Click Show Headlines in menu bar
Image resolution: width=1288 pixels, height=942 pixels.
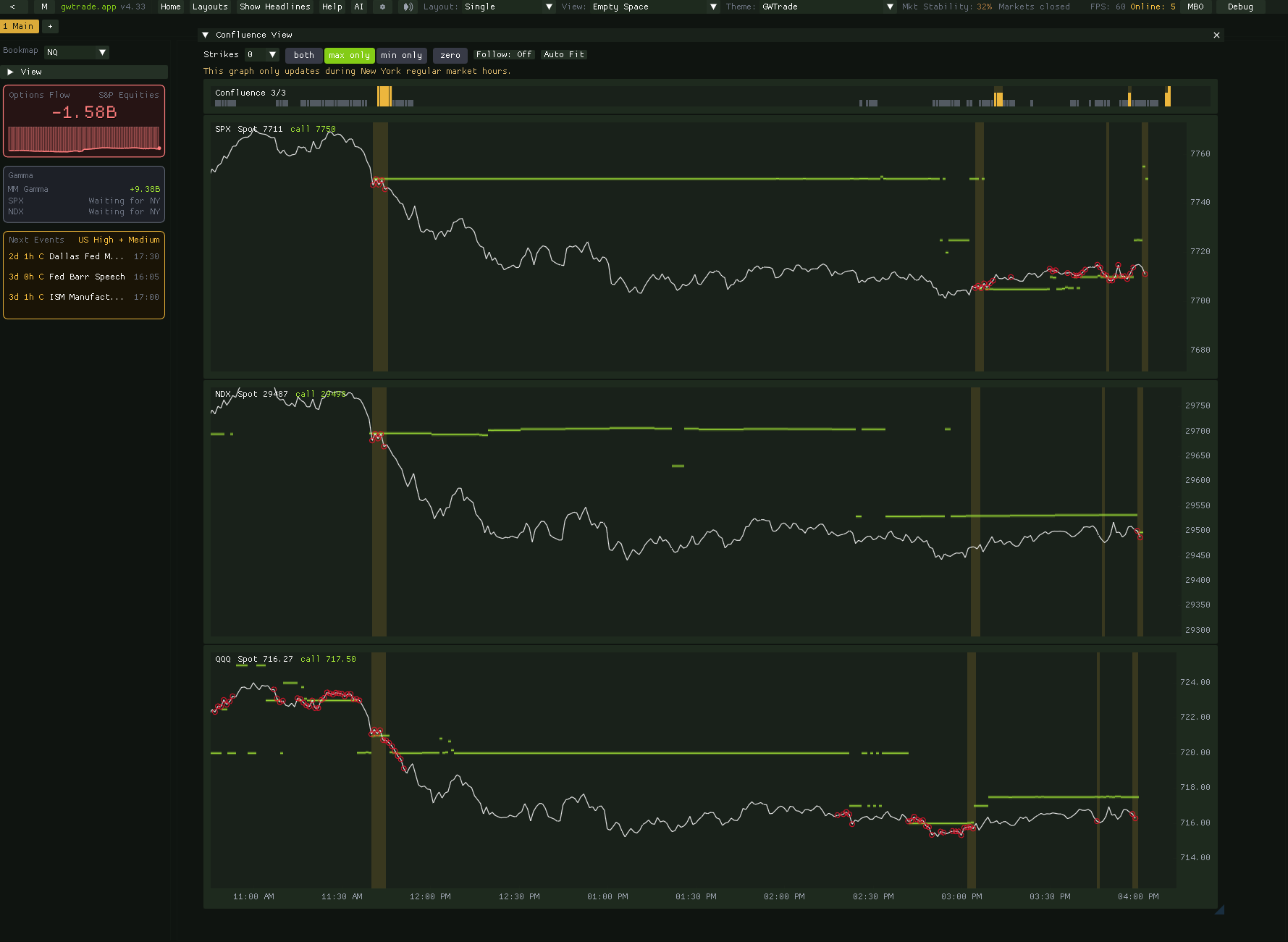point(275,7)
